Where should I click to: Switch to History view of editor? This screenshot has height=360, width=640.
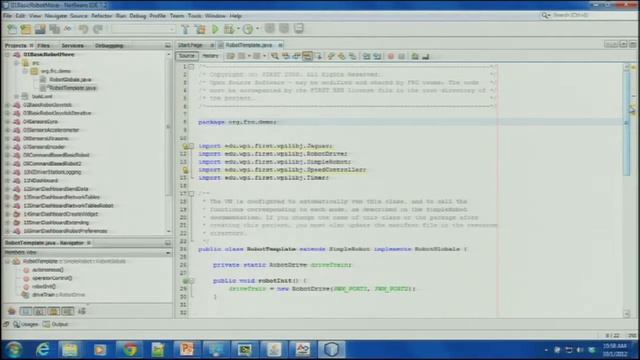click(x=211, y=56)
